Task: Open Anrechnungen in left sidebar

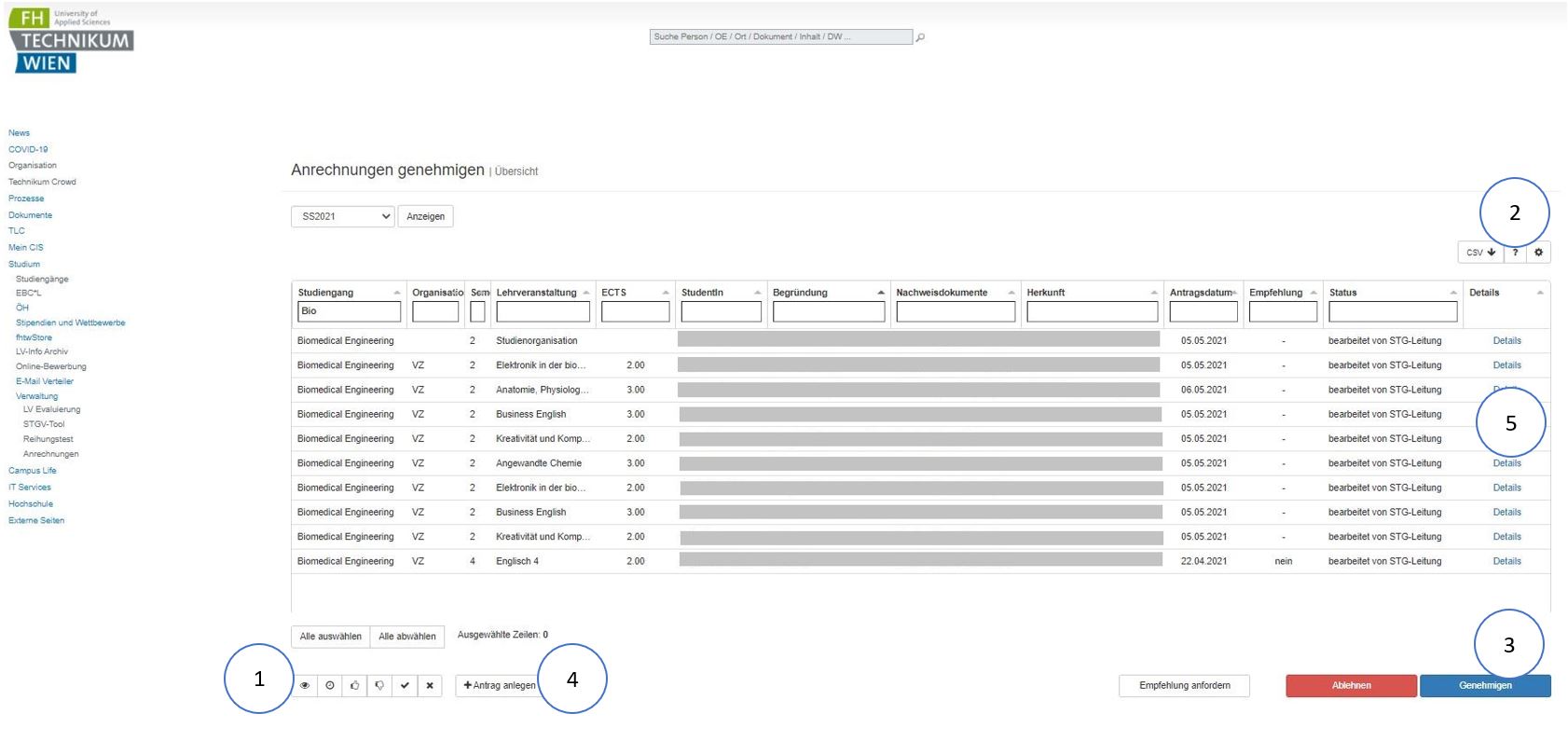Action: tap(51, 454)
